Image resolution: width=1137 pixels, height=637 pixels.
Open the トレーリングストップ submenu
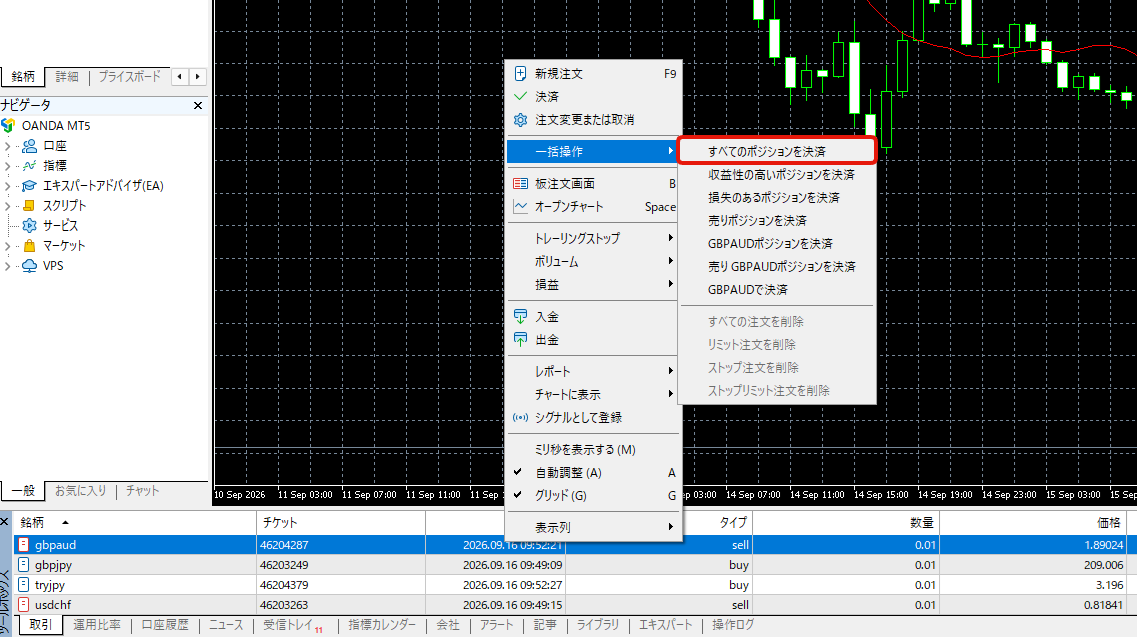click(594, 238)
